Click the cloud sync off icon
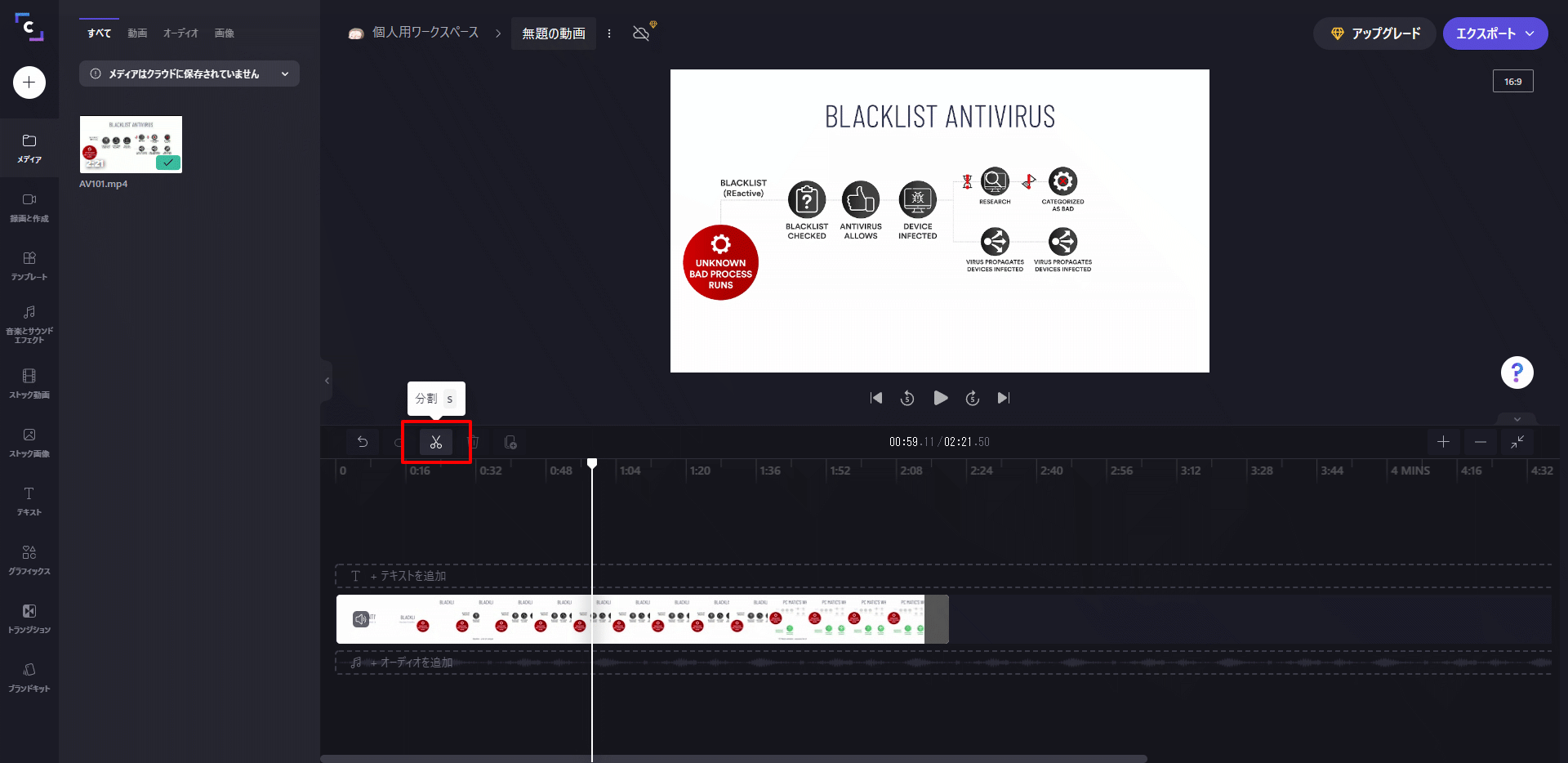Image resolution: width=1568 pixels, height=763 pixels. pyautogui.click(x=642, y=33)
